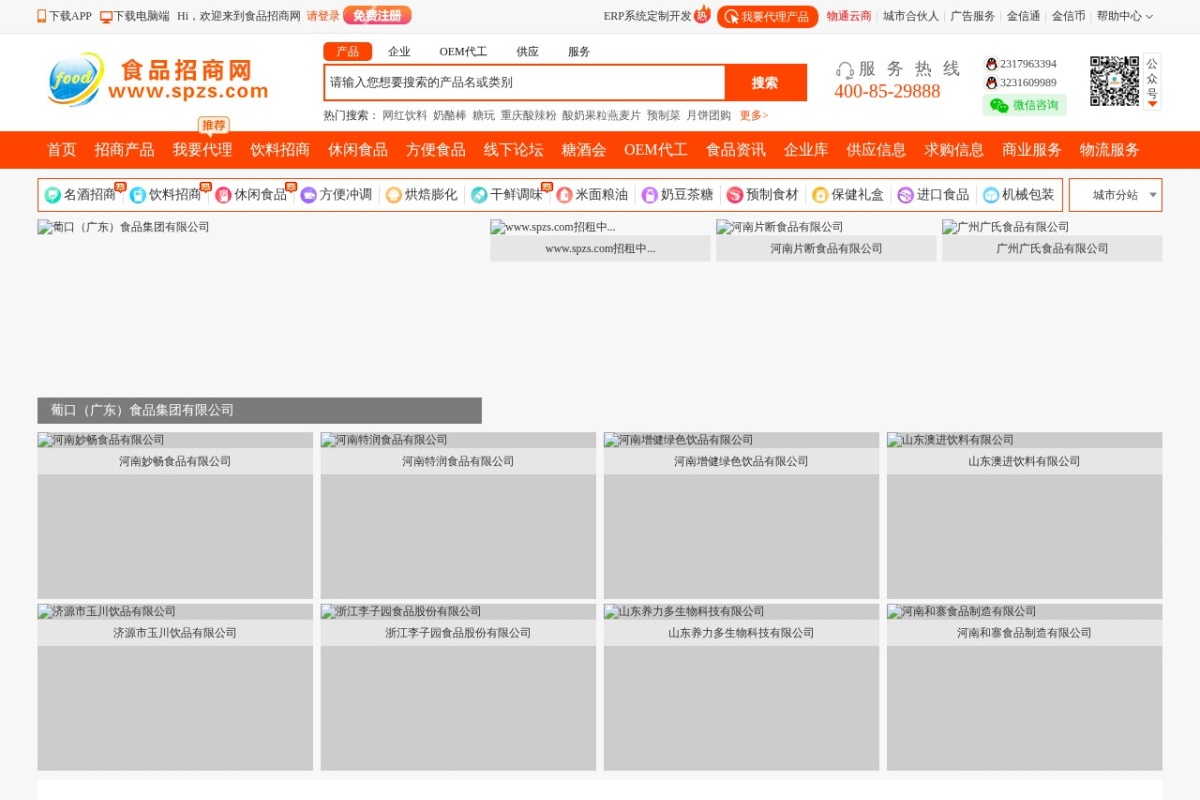The height and width of the screenshot is (800, 1200).
Task: Open 济源市玉川饮品有限公司 card
Action: pyautogui.click(x=175, y=687)
